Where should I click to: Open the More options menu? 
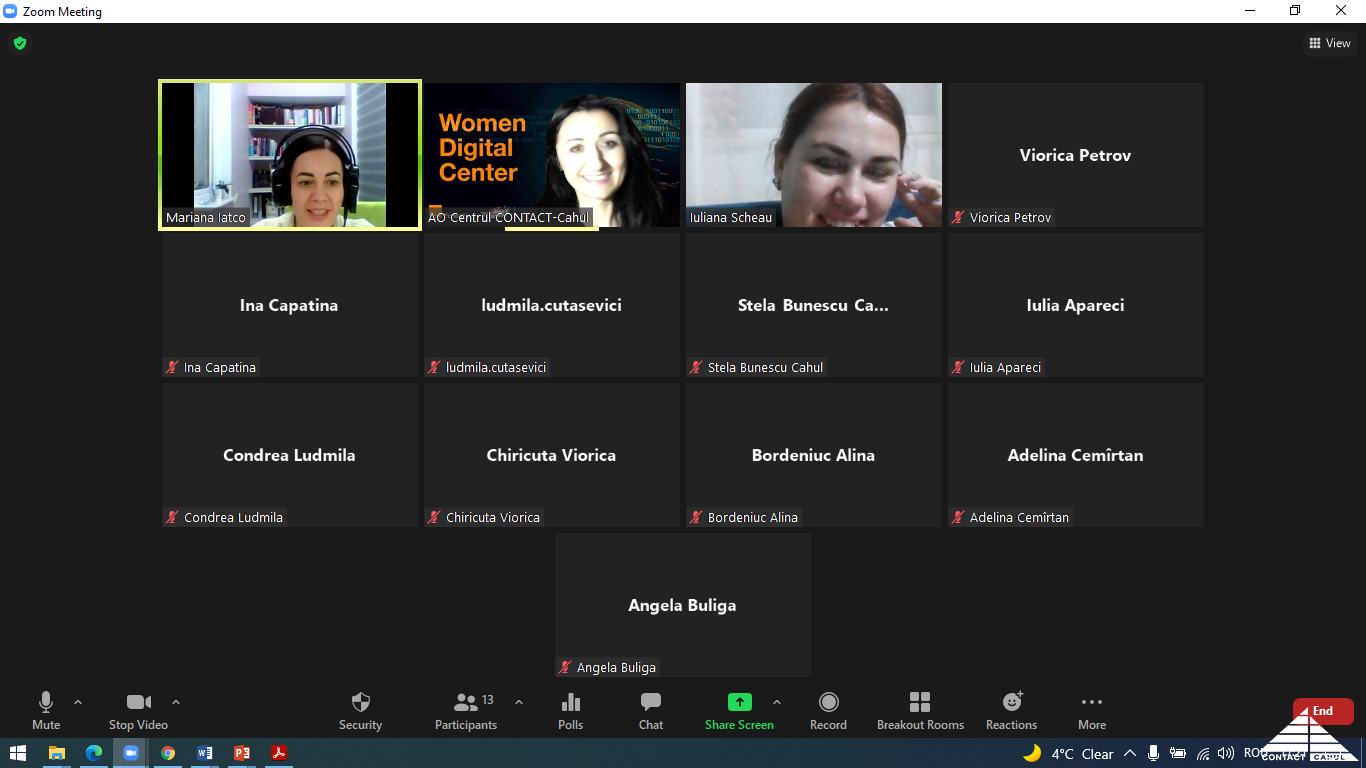click(1092, 711)
